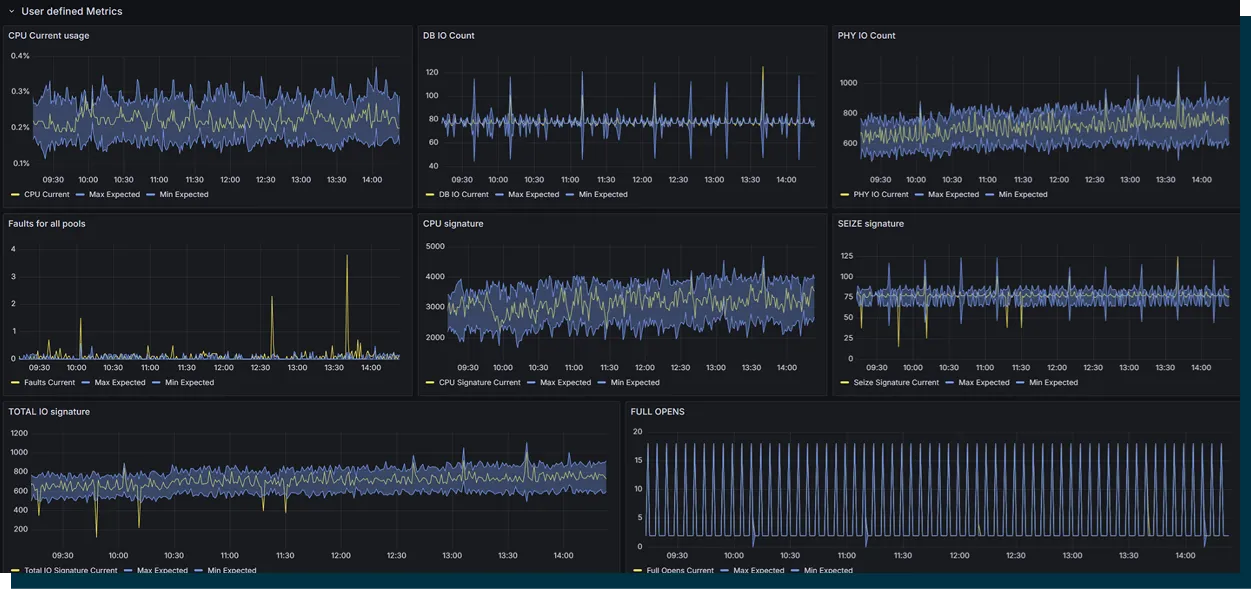The image size is (1251, 589).
Task: Select the CPU signature panel title
Action: point(453,224)
